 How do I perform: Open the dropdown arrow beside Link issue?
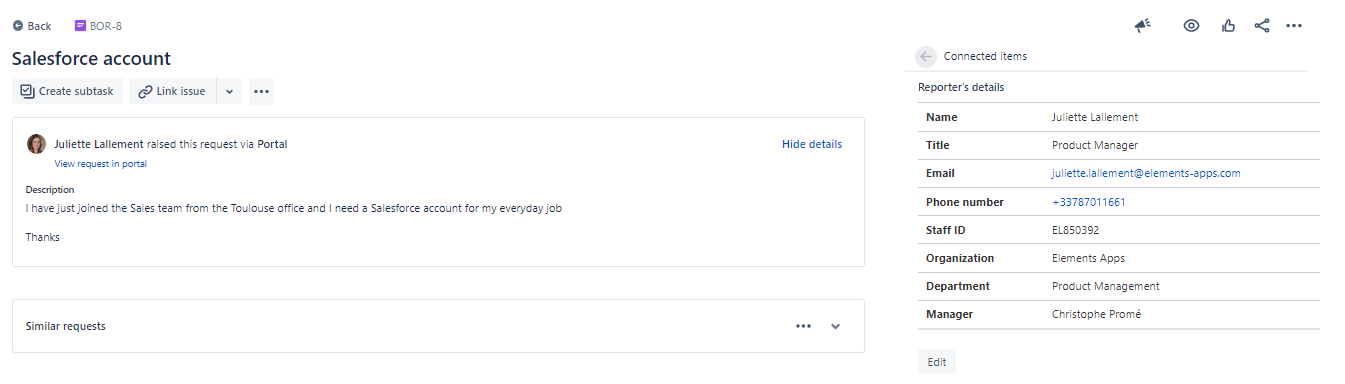229,91
